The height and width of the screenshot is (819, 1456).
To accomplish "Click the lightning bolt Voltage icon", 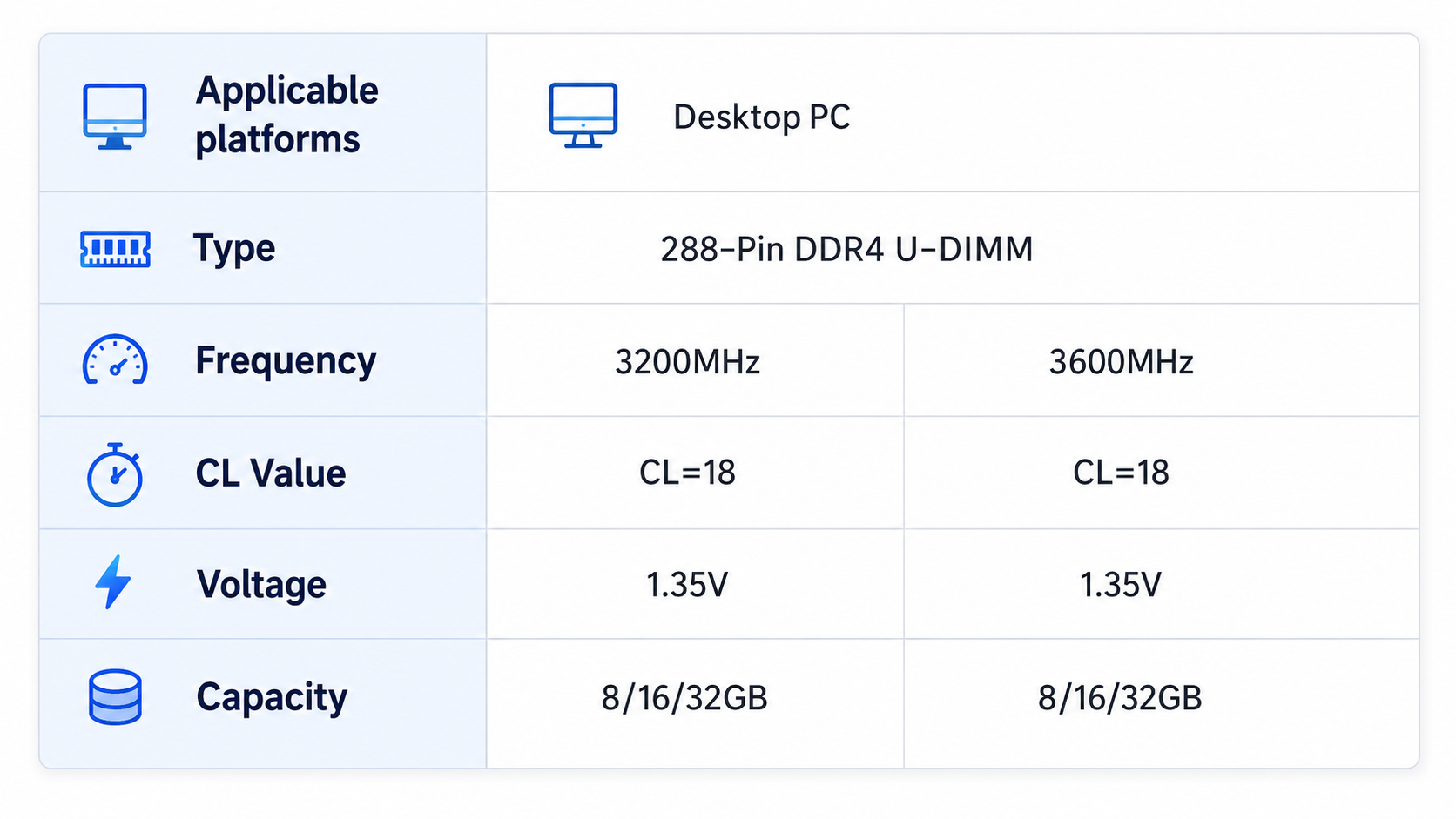I will pos(113,582).
